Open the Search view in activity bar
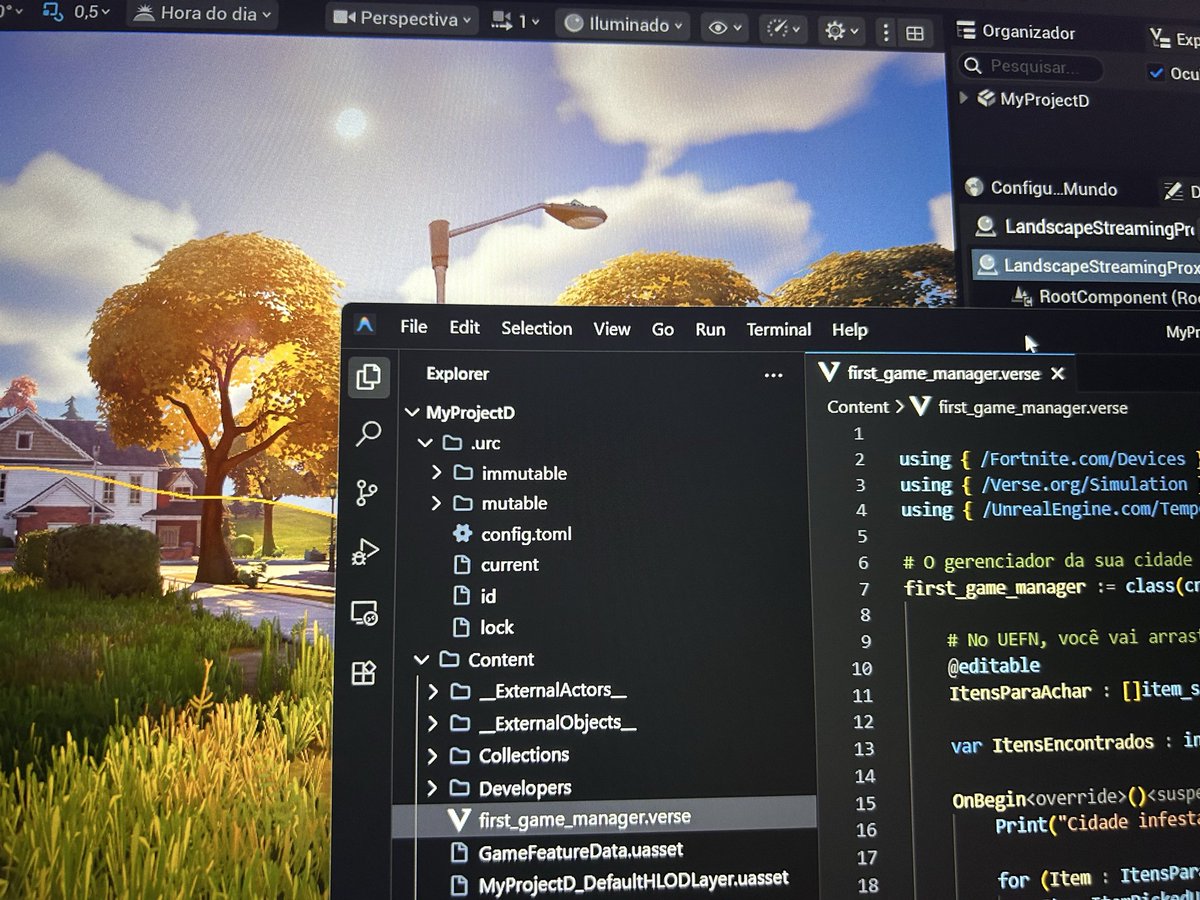Viewport: 1200px width, 900px height. click(368, 433)
